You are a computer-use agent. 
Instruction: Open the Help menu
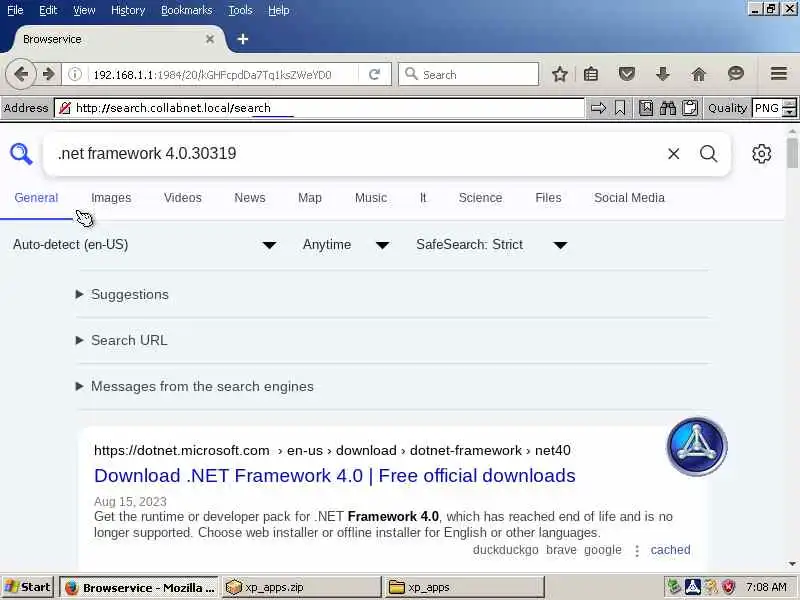tap(279, 10)
